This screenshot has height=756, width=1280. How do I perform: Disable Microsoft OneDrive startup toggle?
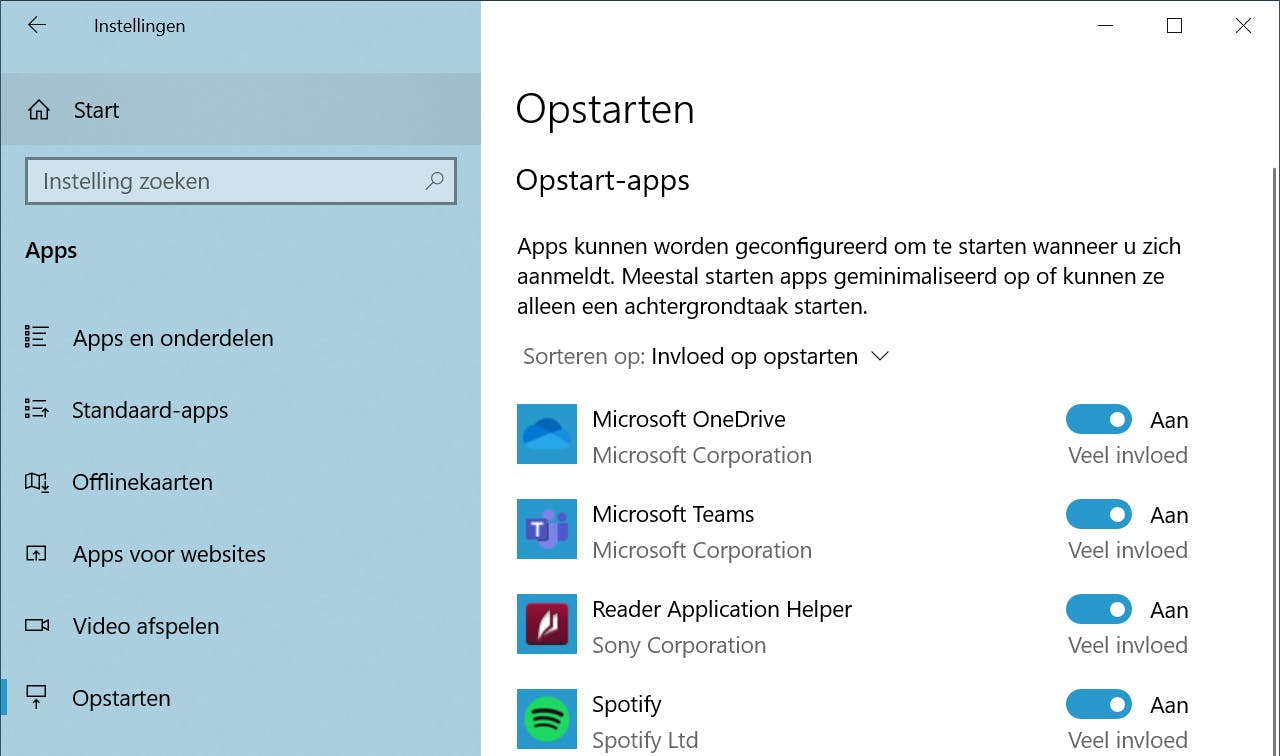(x=1098, y=419)
